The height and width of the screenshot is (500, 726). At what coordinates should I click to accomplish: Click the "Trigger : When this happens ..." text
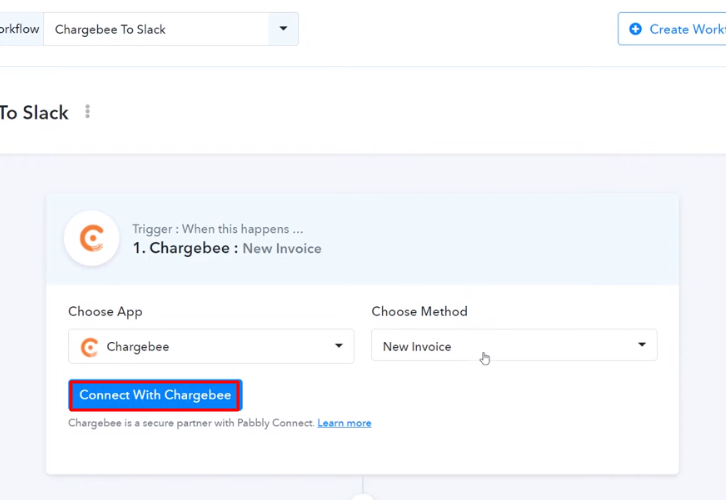coord(218,229)
